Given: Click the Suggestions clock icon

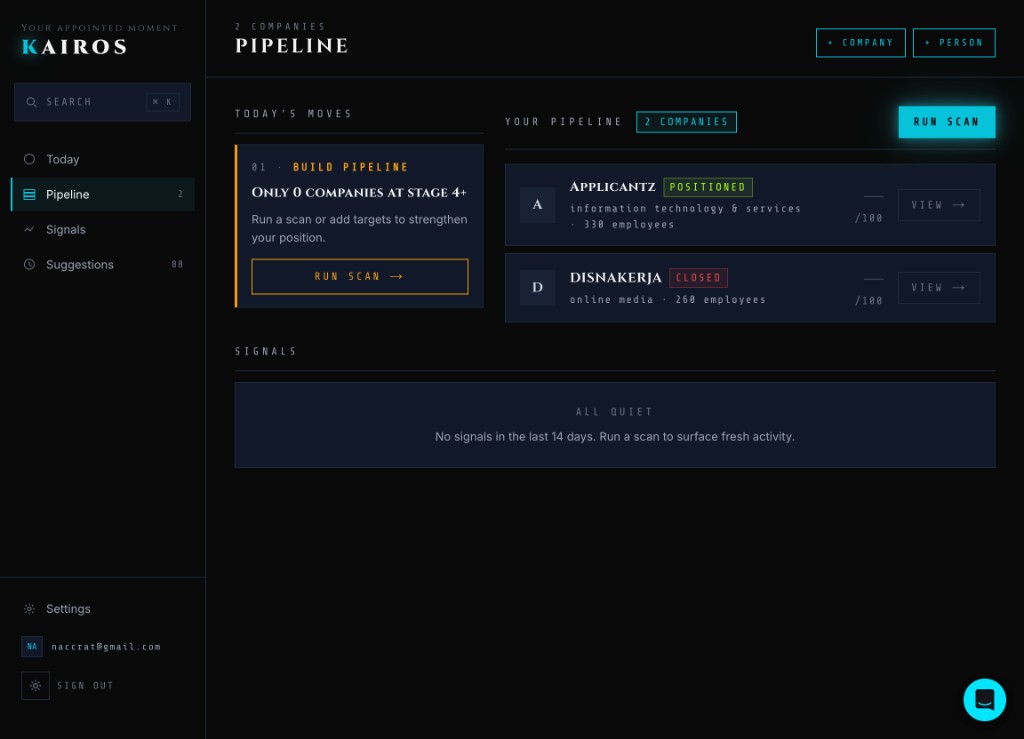Looking at the screenshot, I should click(x=29, y=264).
